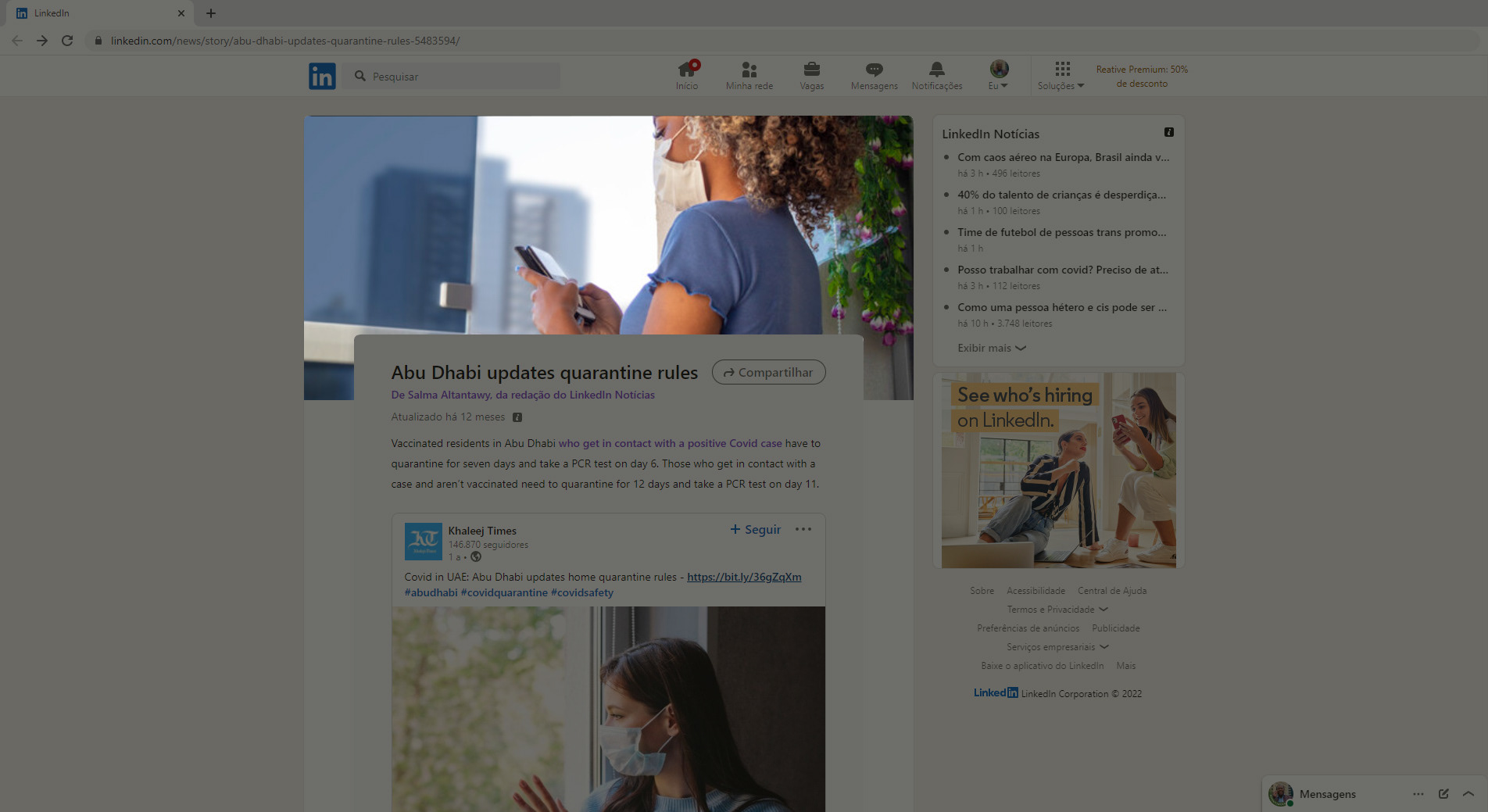Click the #covidquarantine hashtag
This screenshot has height=812, width=1488.
(504, 592)
